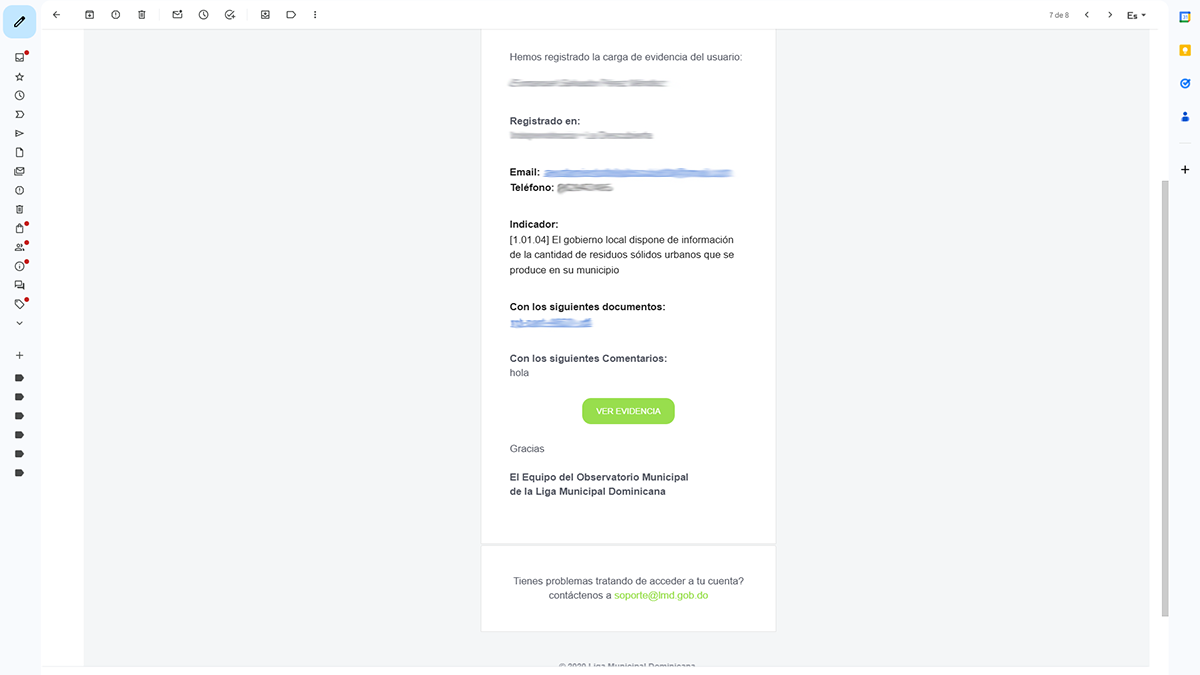Archive this email
1200x675 pixels.
[90, 15]
